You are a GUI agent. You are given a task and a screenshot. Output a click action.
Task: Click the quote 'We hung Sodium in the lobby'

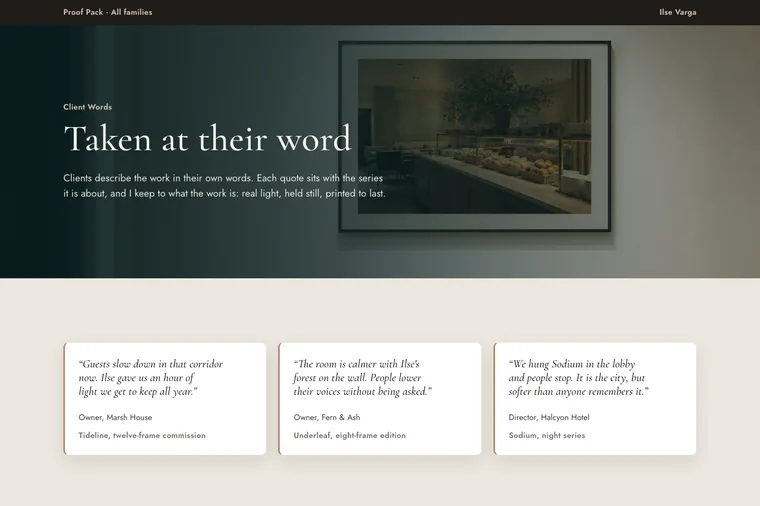[579, 378]
